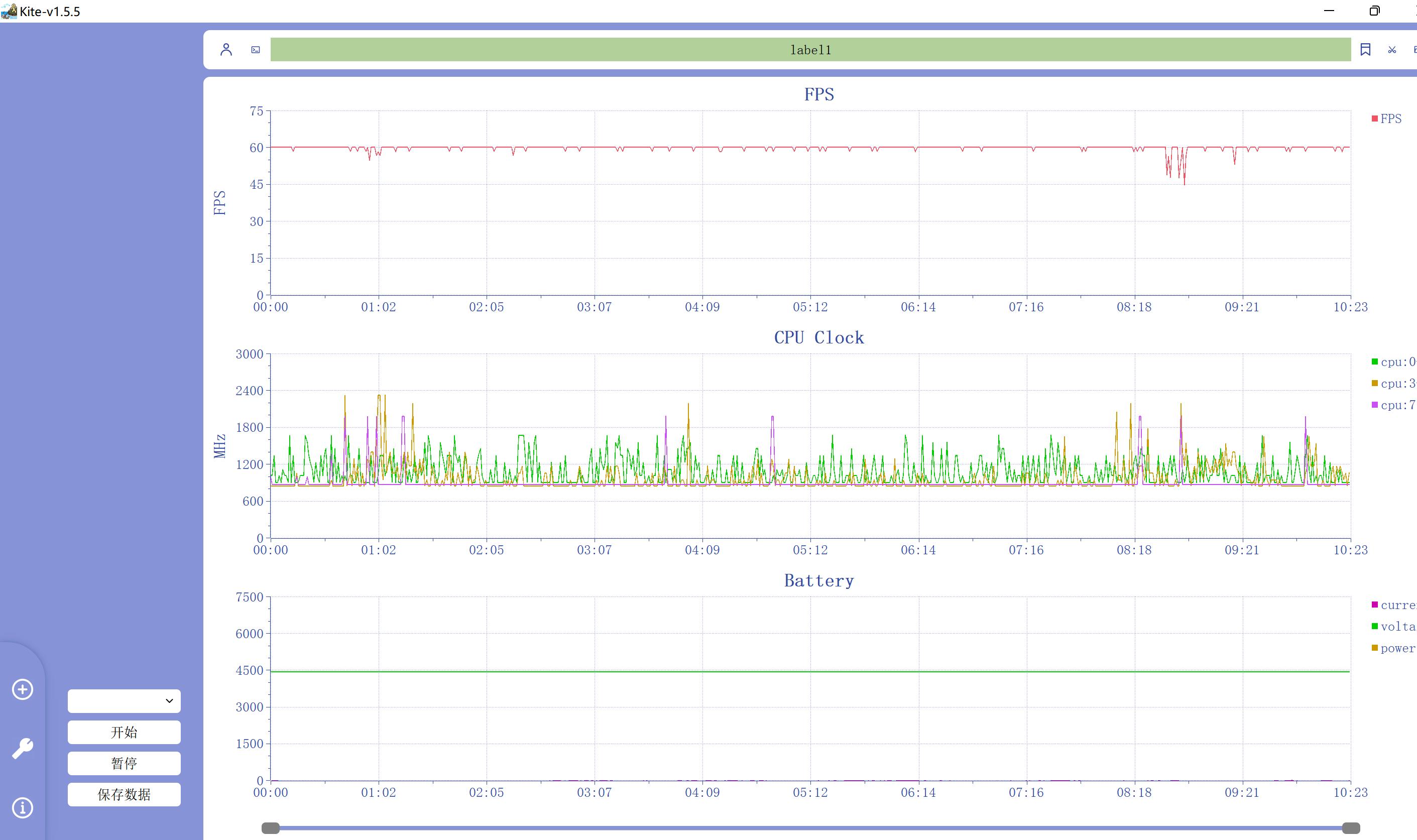Toggle the cpu:7 legend series
1417x840 pixels.
(1393, 405)
